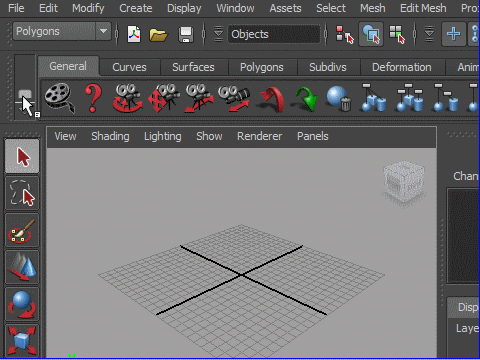Open the viewport Lighting menu
Viewport: 480px width, 360px height.
pyautogui.click(x=163, y=136)
